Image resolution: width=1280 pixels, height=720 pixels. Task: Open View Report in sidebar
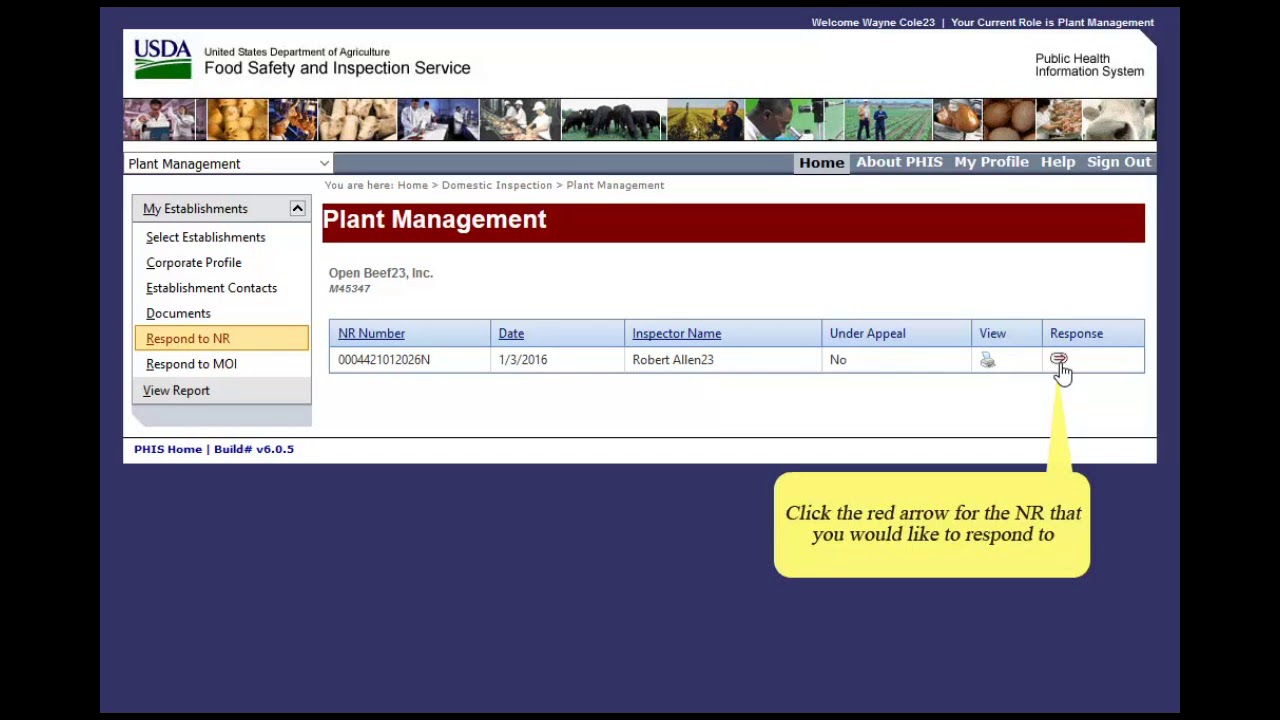coord(176,390)
